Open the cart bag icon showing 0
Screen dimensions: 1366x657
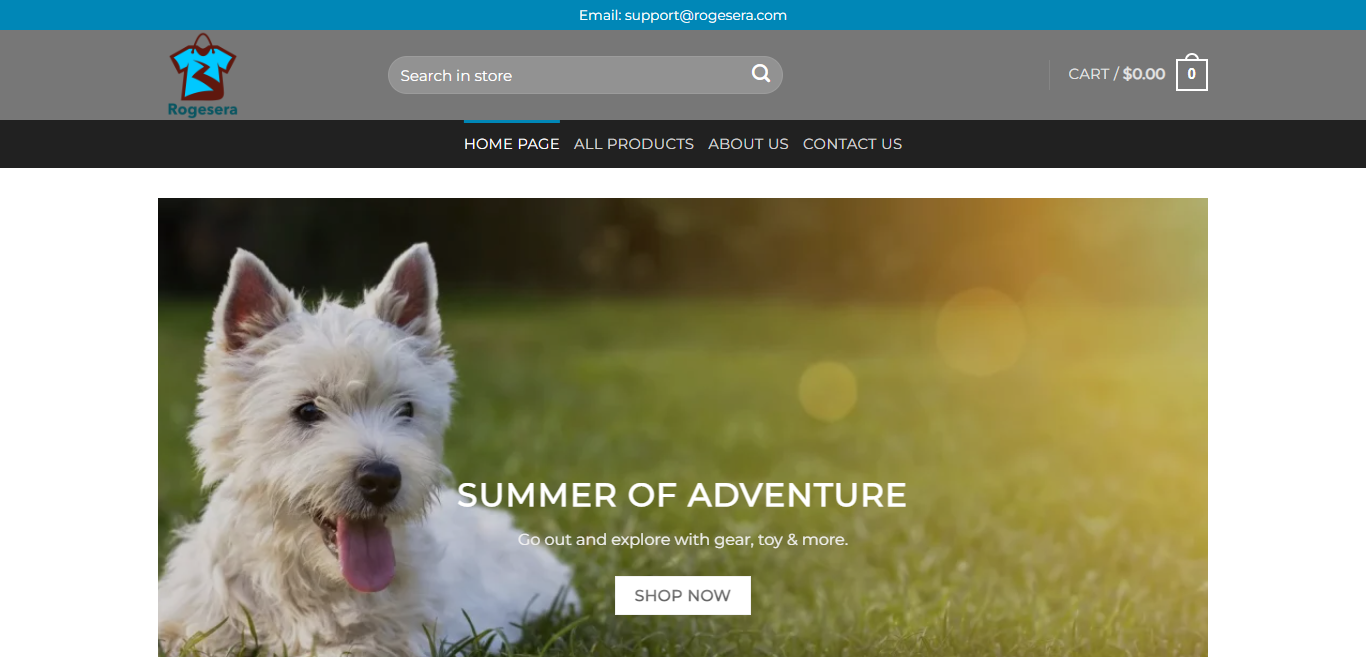1191,73
